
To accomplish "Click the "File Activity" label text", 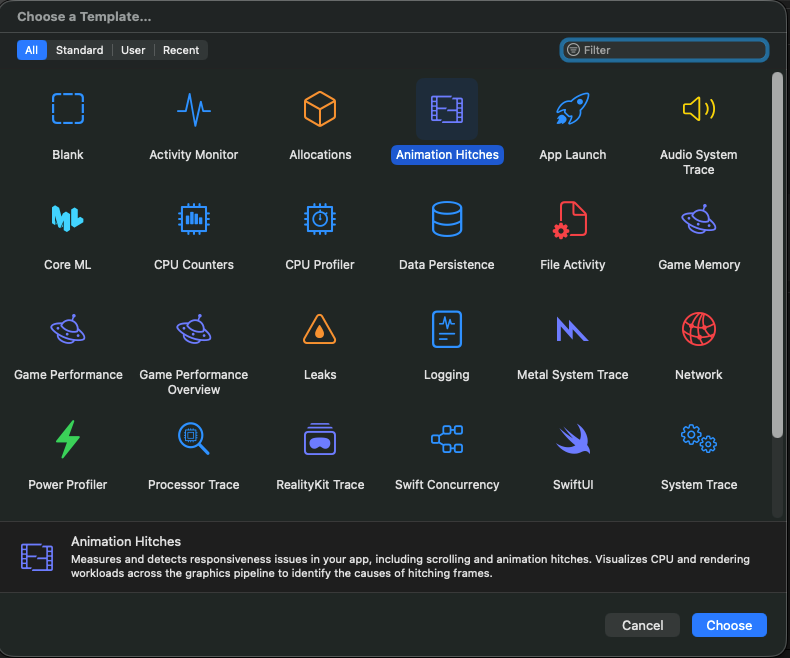I will click(572, 265).
